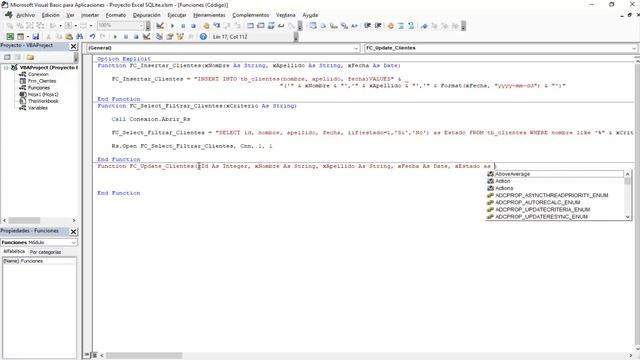The height and width of the screenshot is (360, 640).
Task: Click the Outdent icon in Edit toolbar
Action: click(378, 26)
